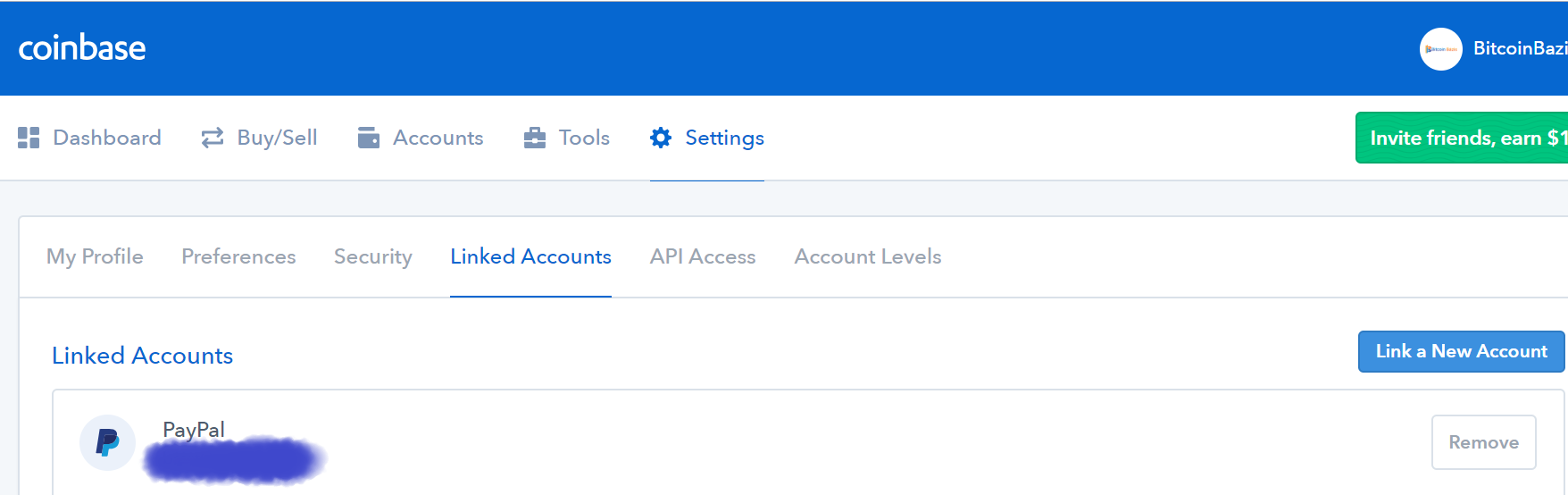This screenshot has height=495, width=1568.
Task: Click the Linked Accounts section heading
Action: (142, 356)
